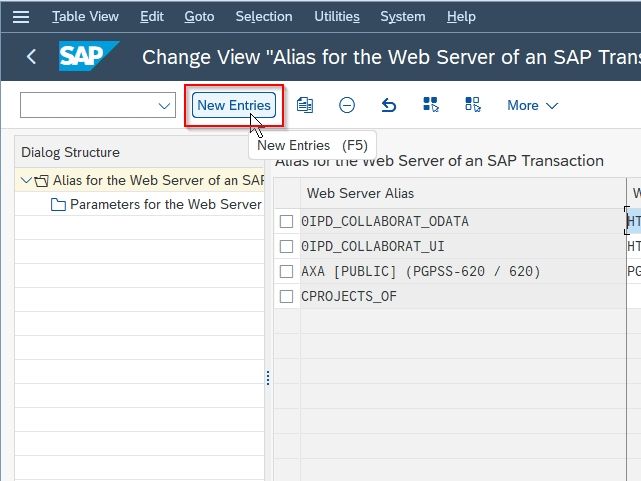Click the Deselect All icon

coord(473,105)
